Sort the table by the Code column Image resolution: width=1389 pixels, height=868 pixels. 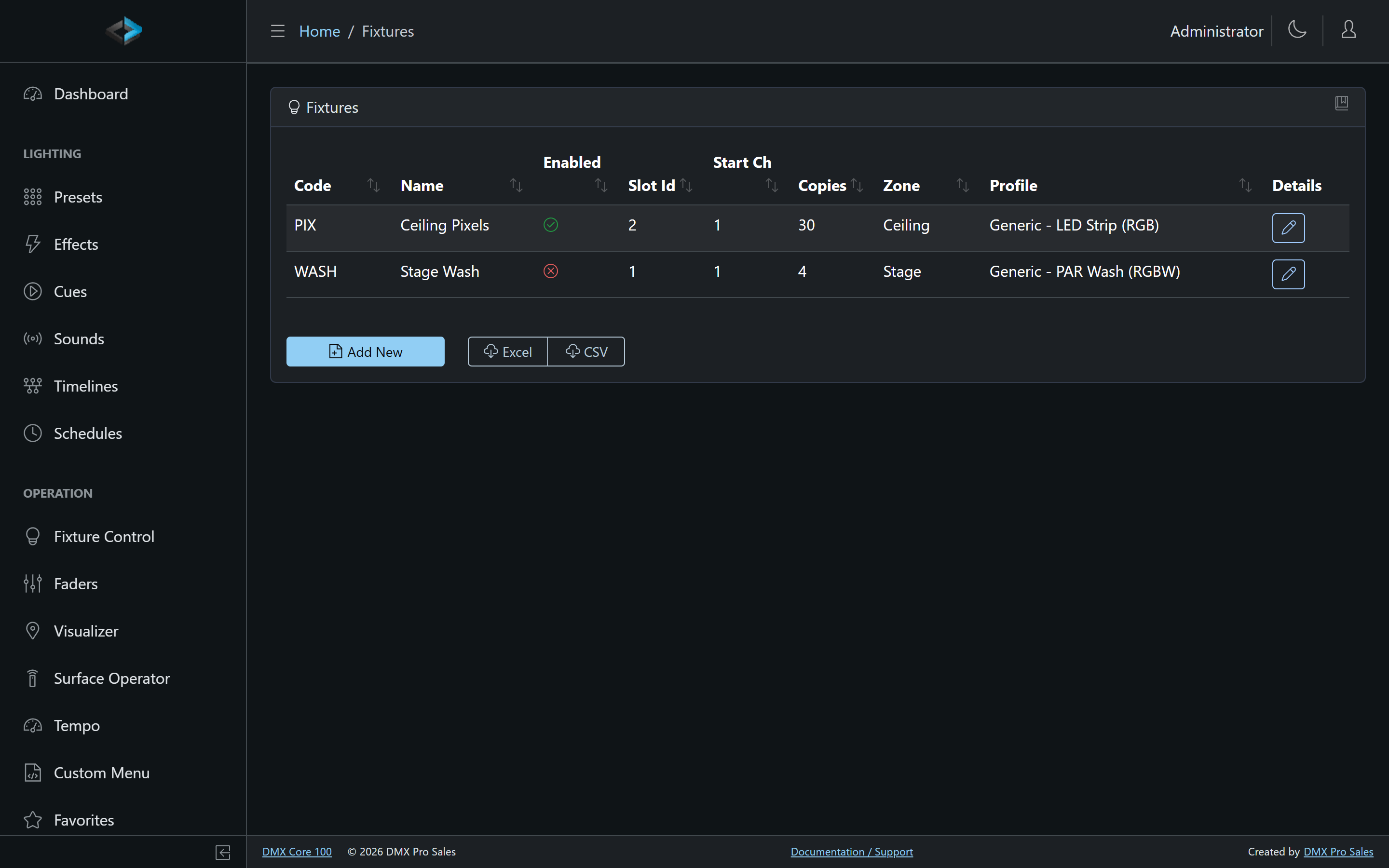[x=373, y=185]
